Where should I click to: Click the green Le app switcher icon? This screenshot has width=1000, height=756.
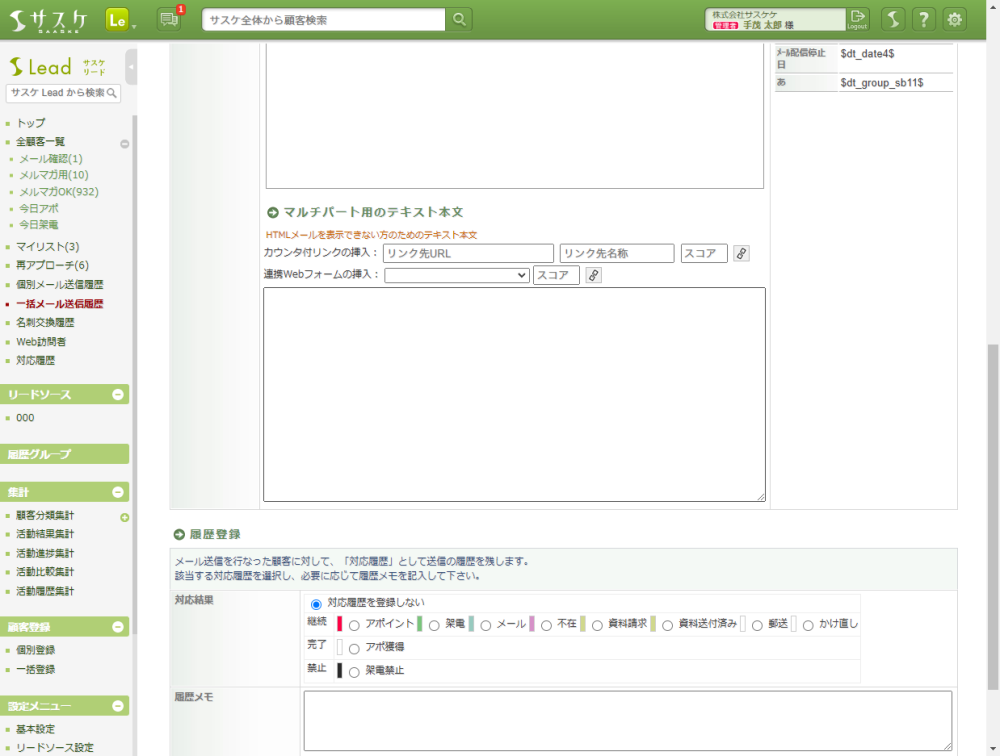[117, 19]
